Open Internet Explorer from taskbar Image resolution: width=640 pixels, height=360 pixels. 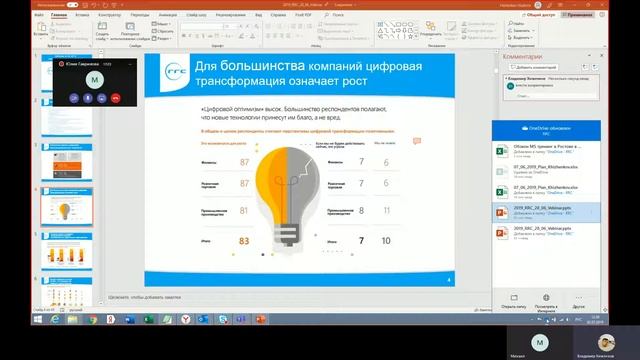click(x=55, y=319)
